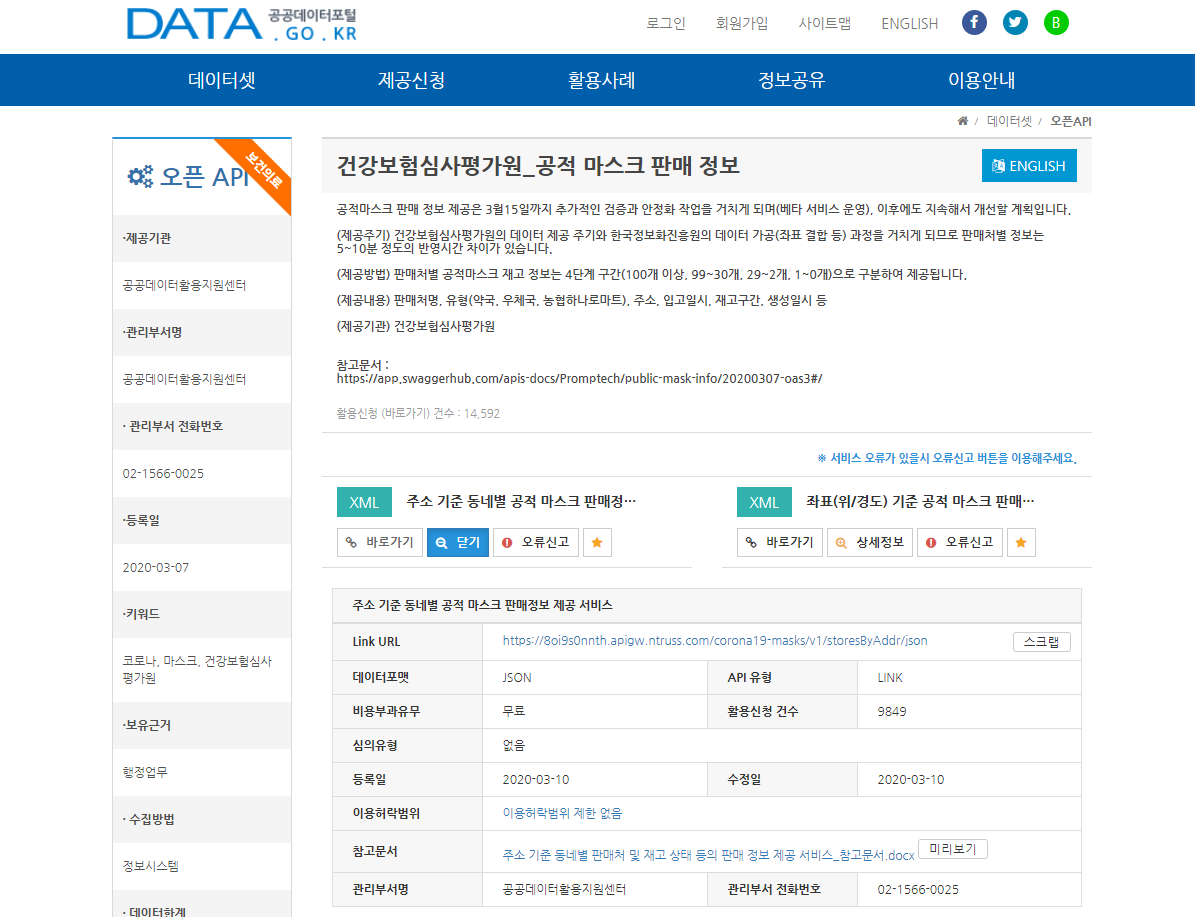This screenshot has height=917, width=1195.
Task: Open the green Naver blog icon
Action: (x=1056, y=22)
